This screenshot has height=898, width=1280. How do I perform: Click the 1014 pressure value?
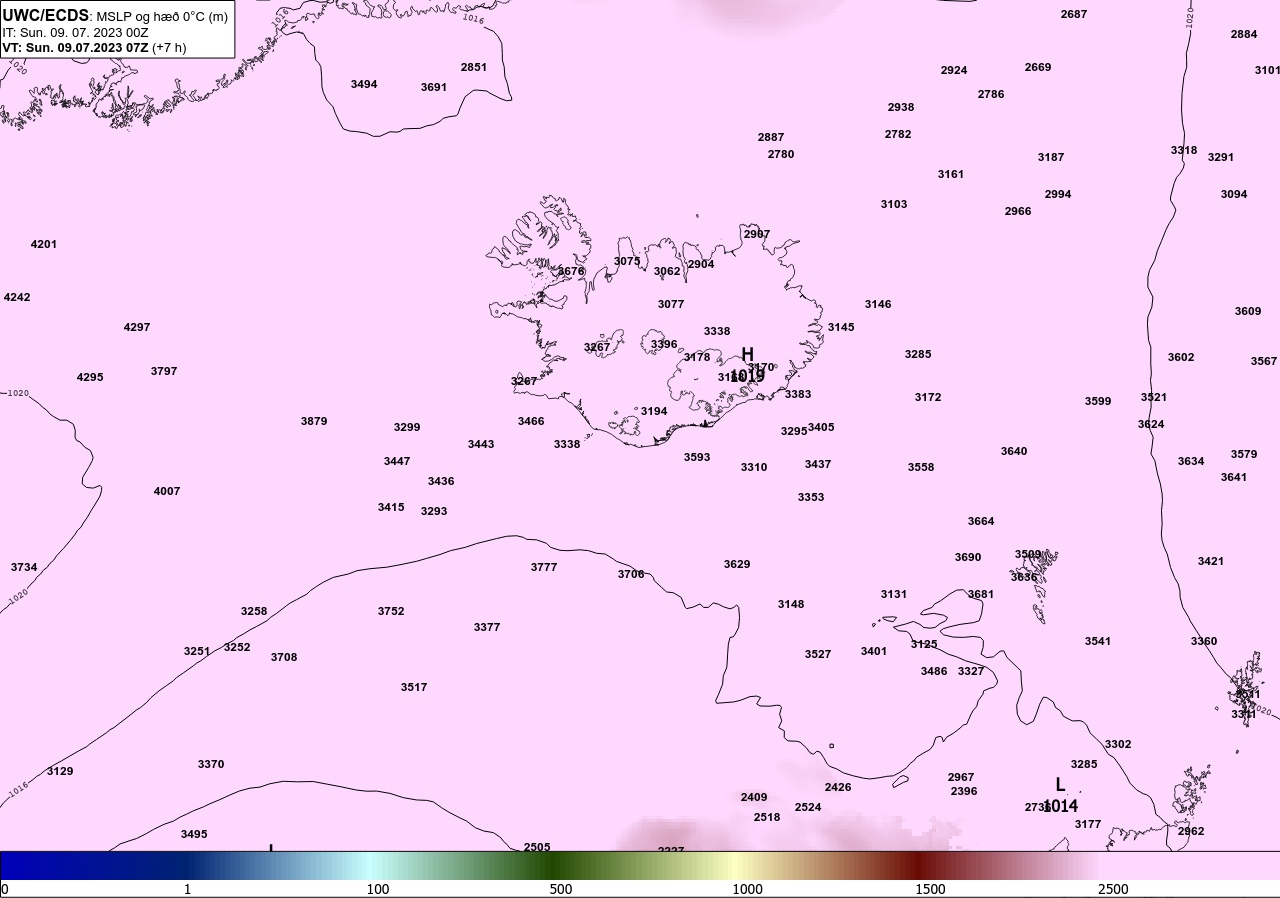(1060, 806)
